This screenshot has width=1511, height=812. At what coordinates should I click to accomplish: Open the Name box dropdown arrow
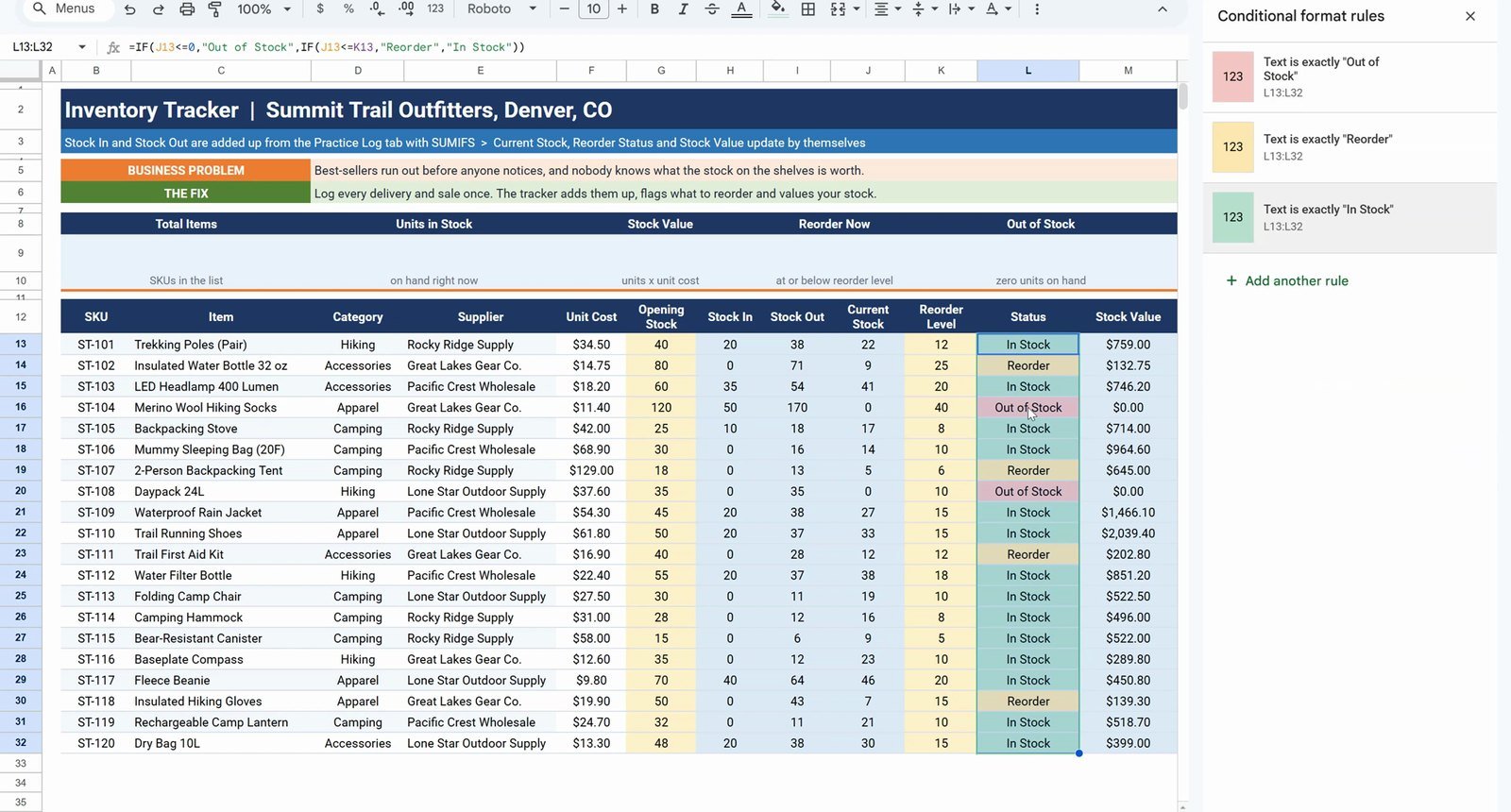point(82,46)
